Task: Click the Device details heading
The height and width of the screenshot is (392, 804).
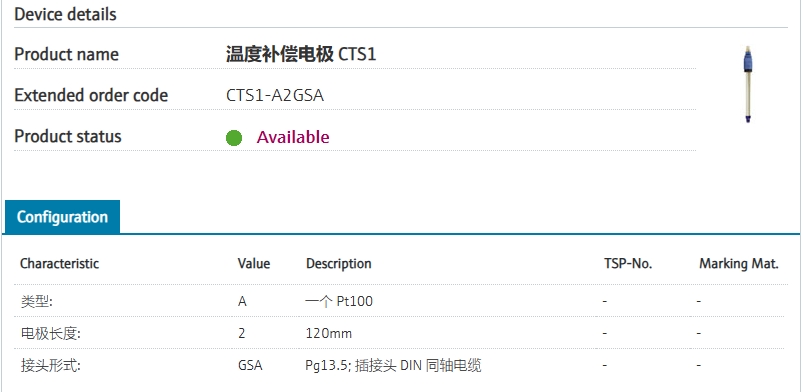Action: point(66,14)
